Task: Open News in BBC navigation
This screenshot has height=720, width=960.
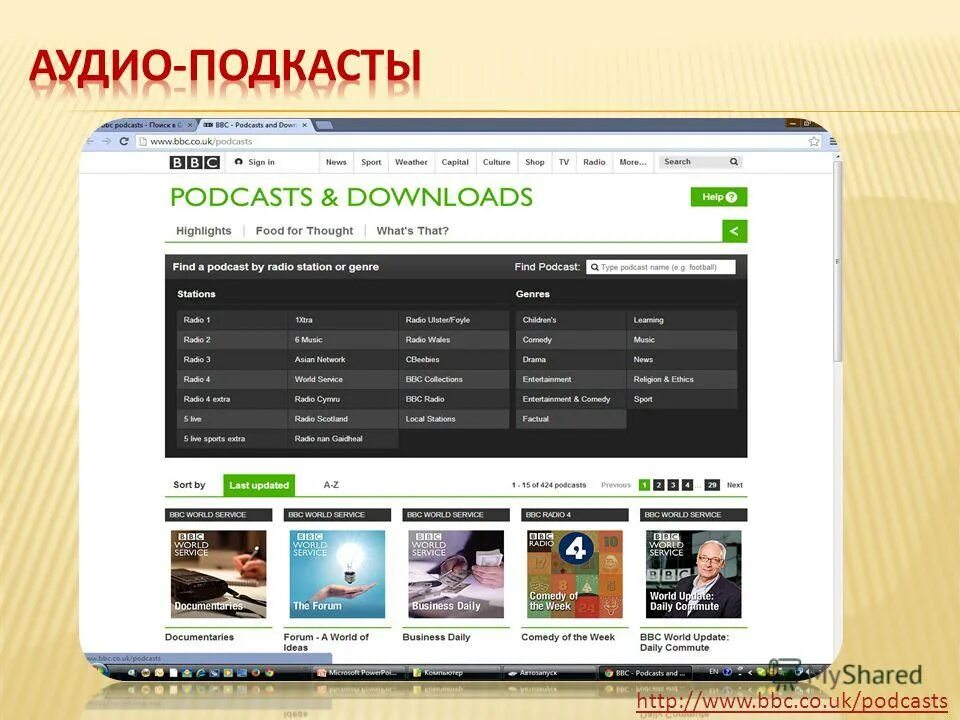Action: click(336, 162)
